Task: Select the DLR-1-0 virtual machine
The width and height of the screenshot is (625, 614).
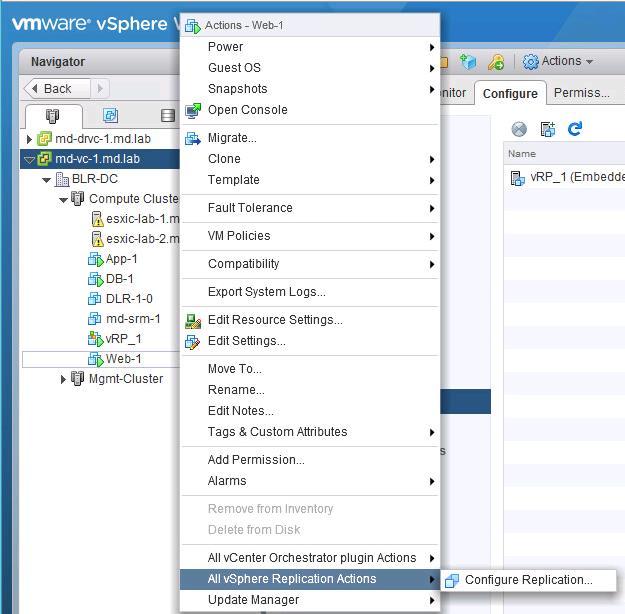Action: 129,299
